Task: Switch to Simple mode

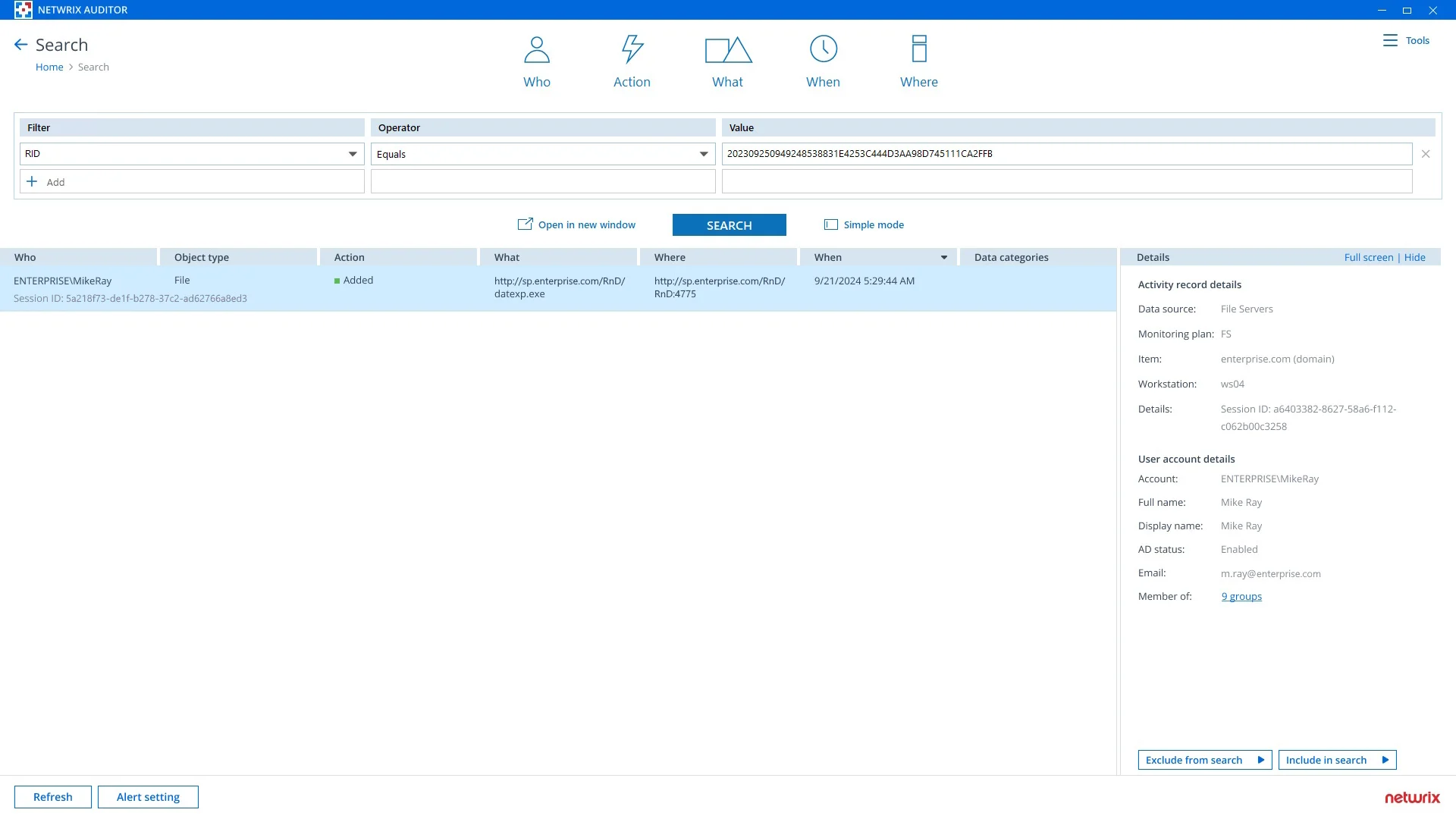Action: pyautogui.click(x=874, y=224)
